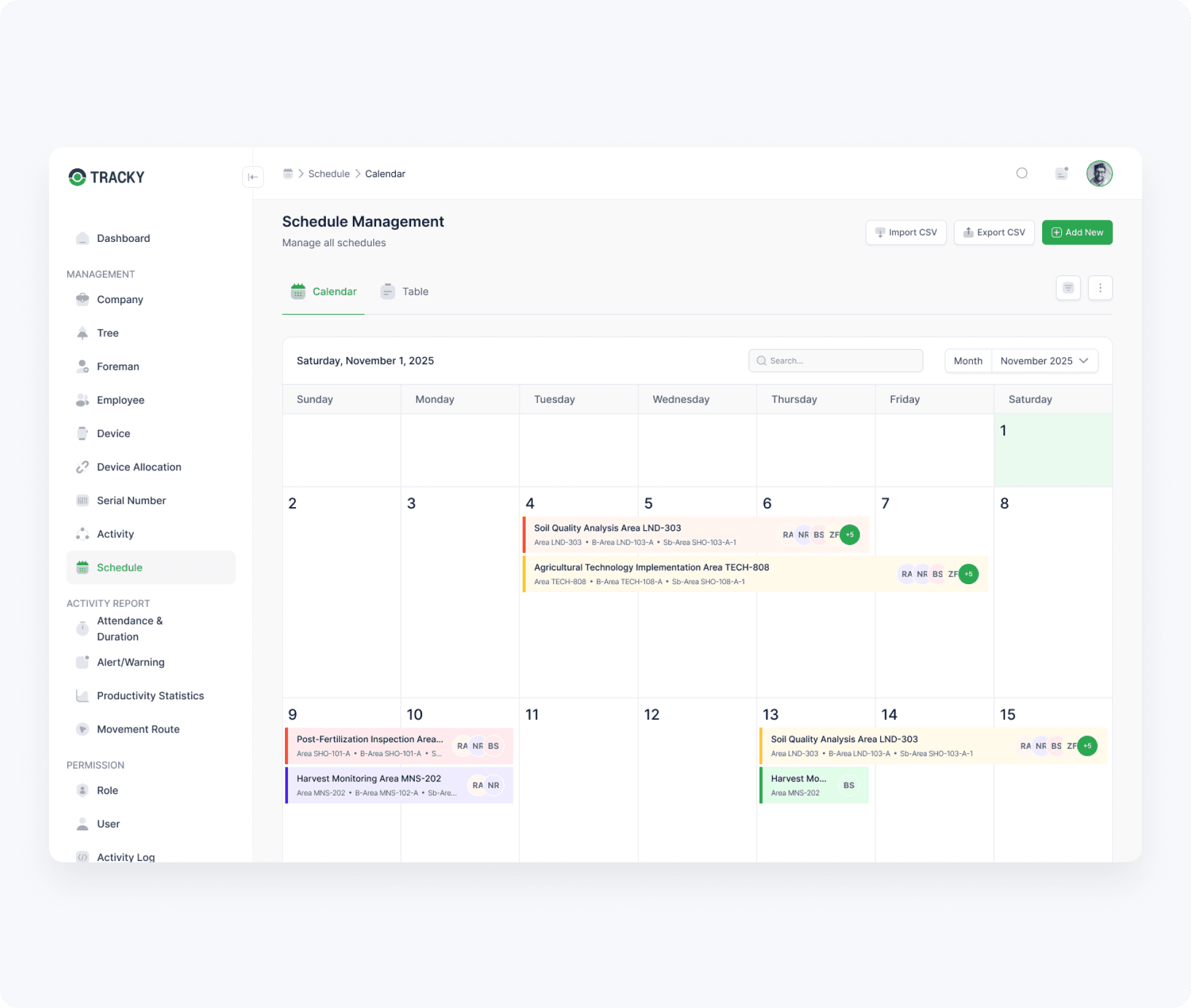Click the Export CSV button
Viewport: 1191px width, 1008px height.
[994, 233]
